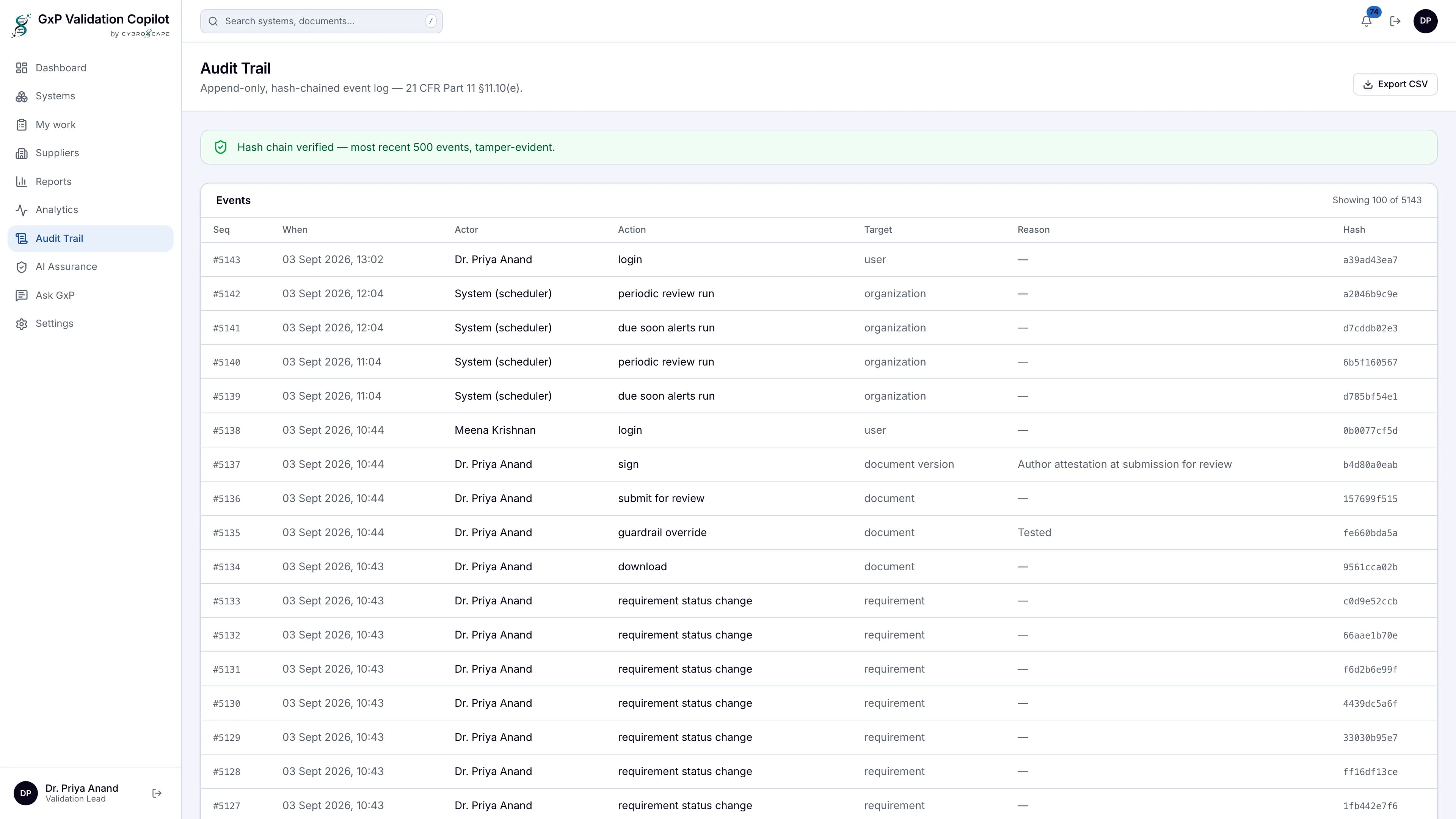Screen dimensions: 1456x819
Task: Click the Analytics pulse icon
Action: tap(22, 210)
